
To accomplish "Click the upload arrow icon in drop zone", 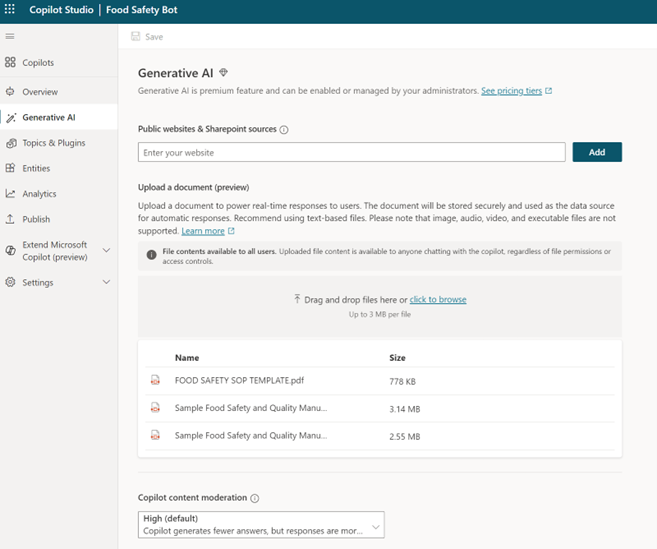I will coord(297,299).
